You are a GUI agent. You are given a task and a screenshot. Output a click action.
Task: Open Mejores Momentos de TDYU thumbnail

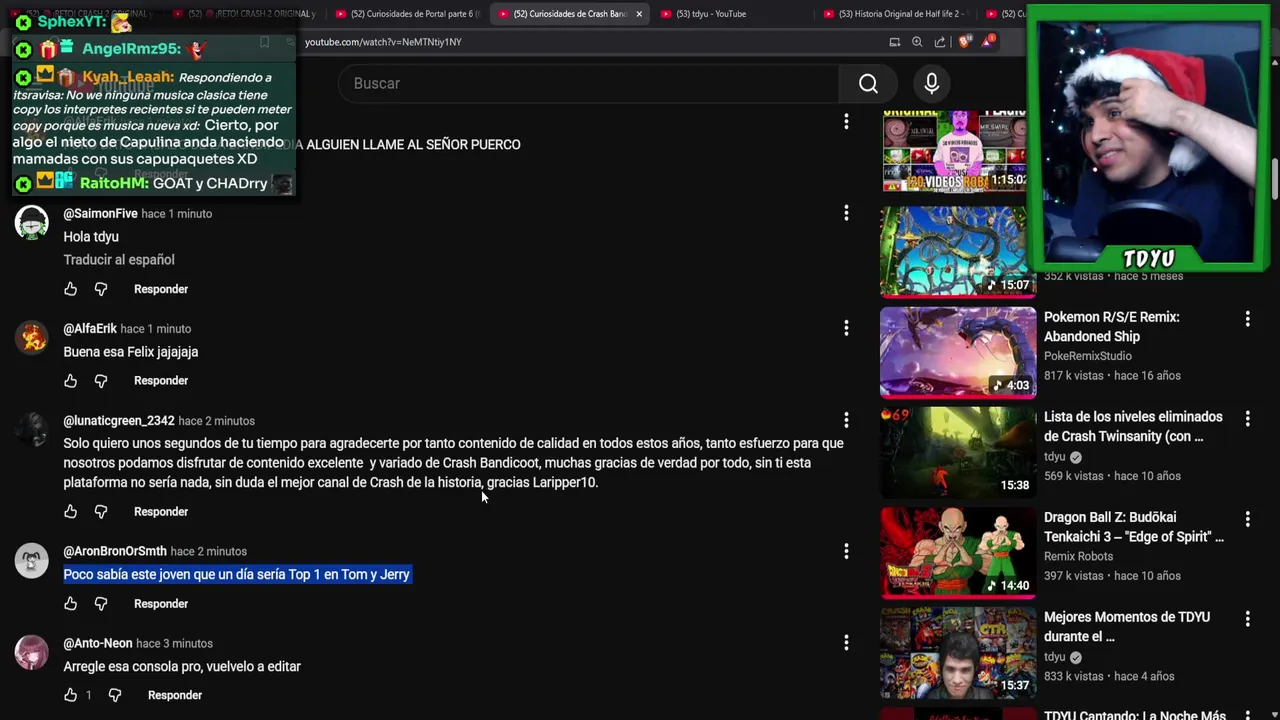point(958,652)
